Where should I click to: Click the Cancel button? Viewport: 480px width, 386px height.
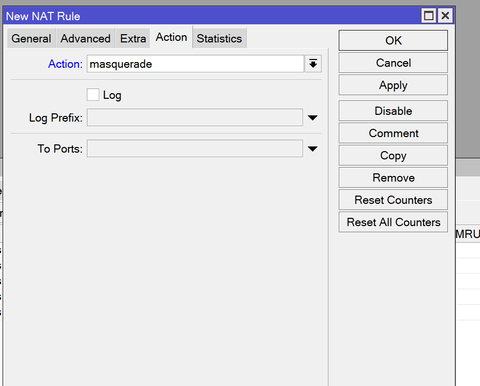click(393, 63)
